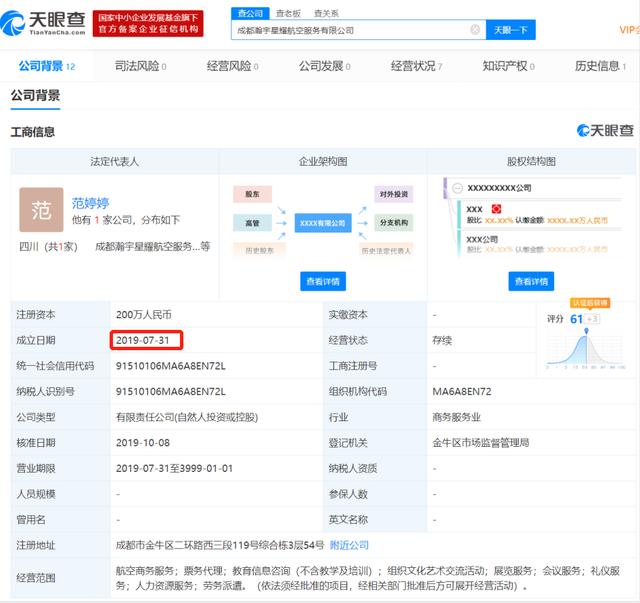Select the 查公司 search tab
640x603 pixels.
[x=250, y=13]
